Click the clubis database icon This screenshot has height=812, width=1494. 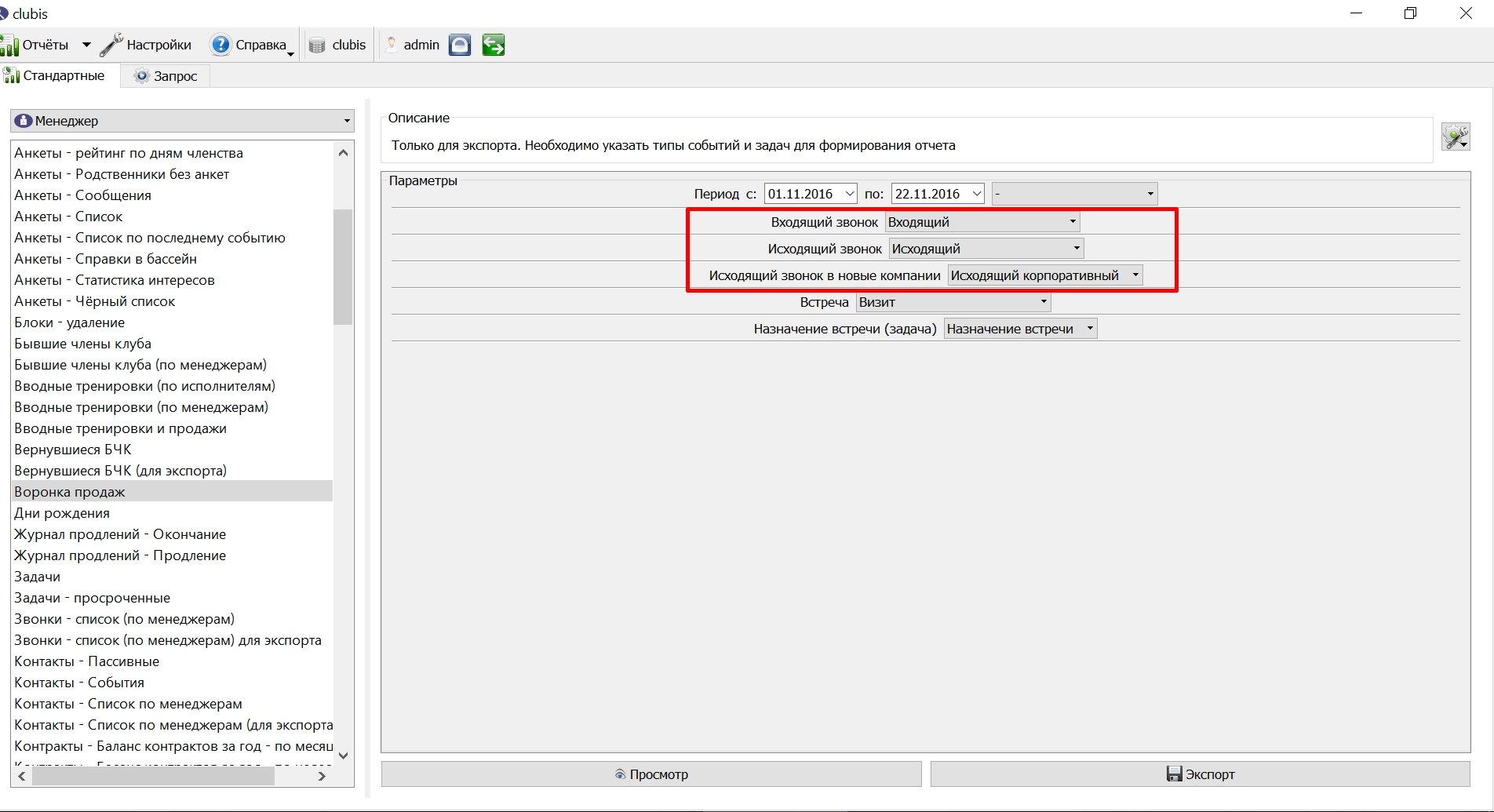coord(317,46)
